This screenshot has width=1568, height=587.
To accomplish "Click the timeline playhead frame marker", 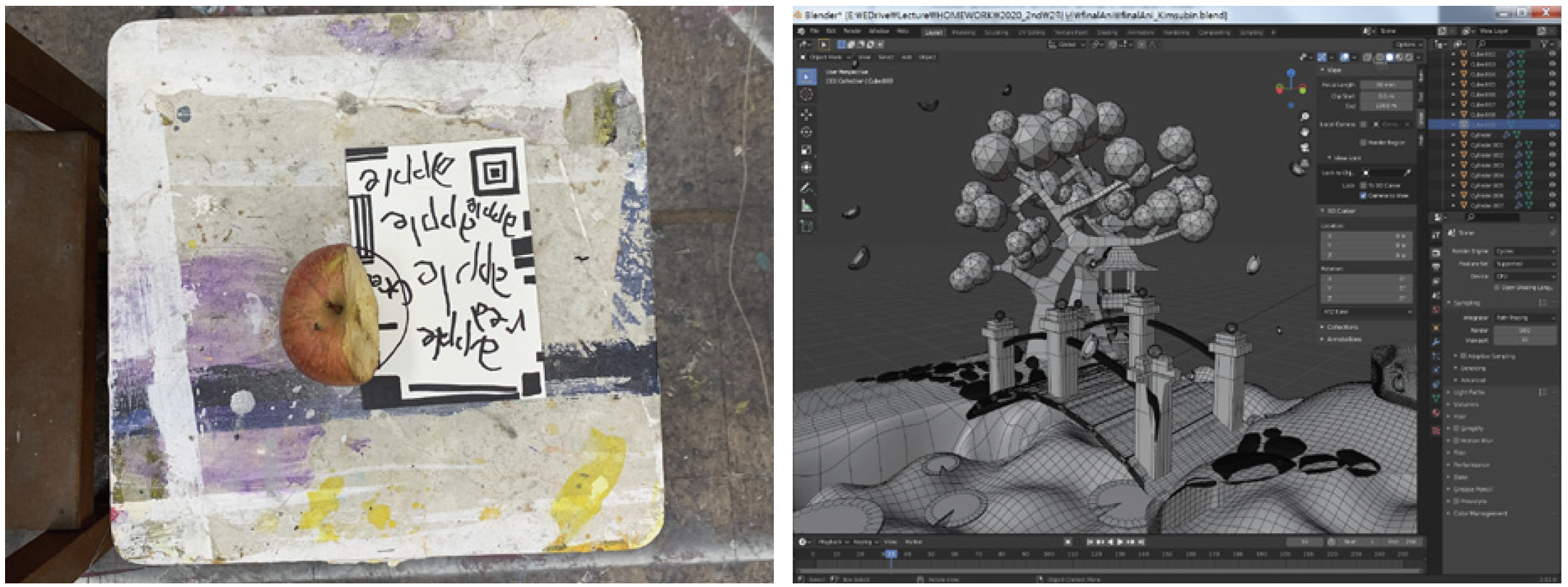I will (x=890, y=554).
